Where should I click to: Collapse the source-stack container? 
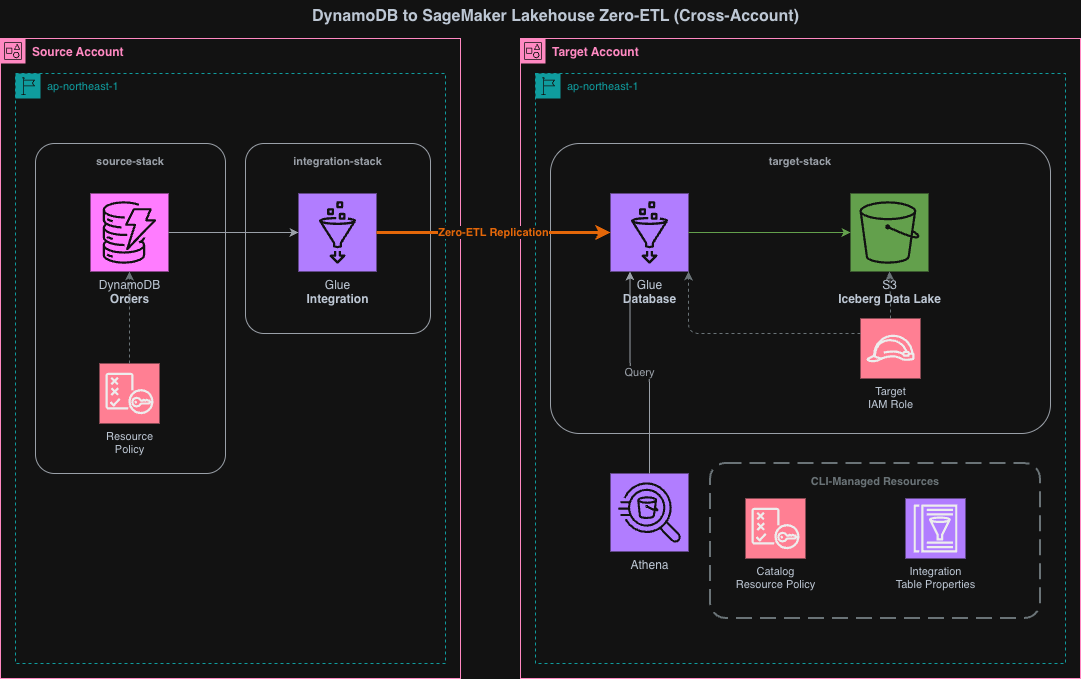click(x=130, y=161)
